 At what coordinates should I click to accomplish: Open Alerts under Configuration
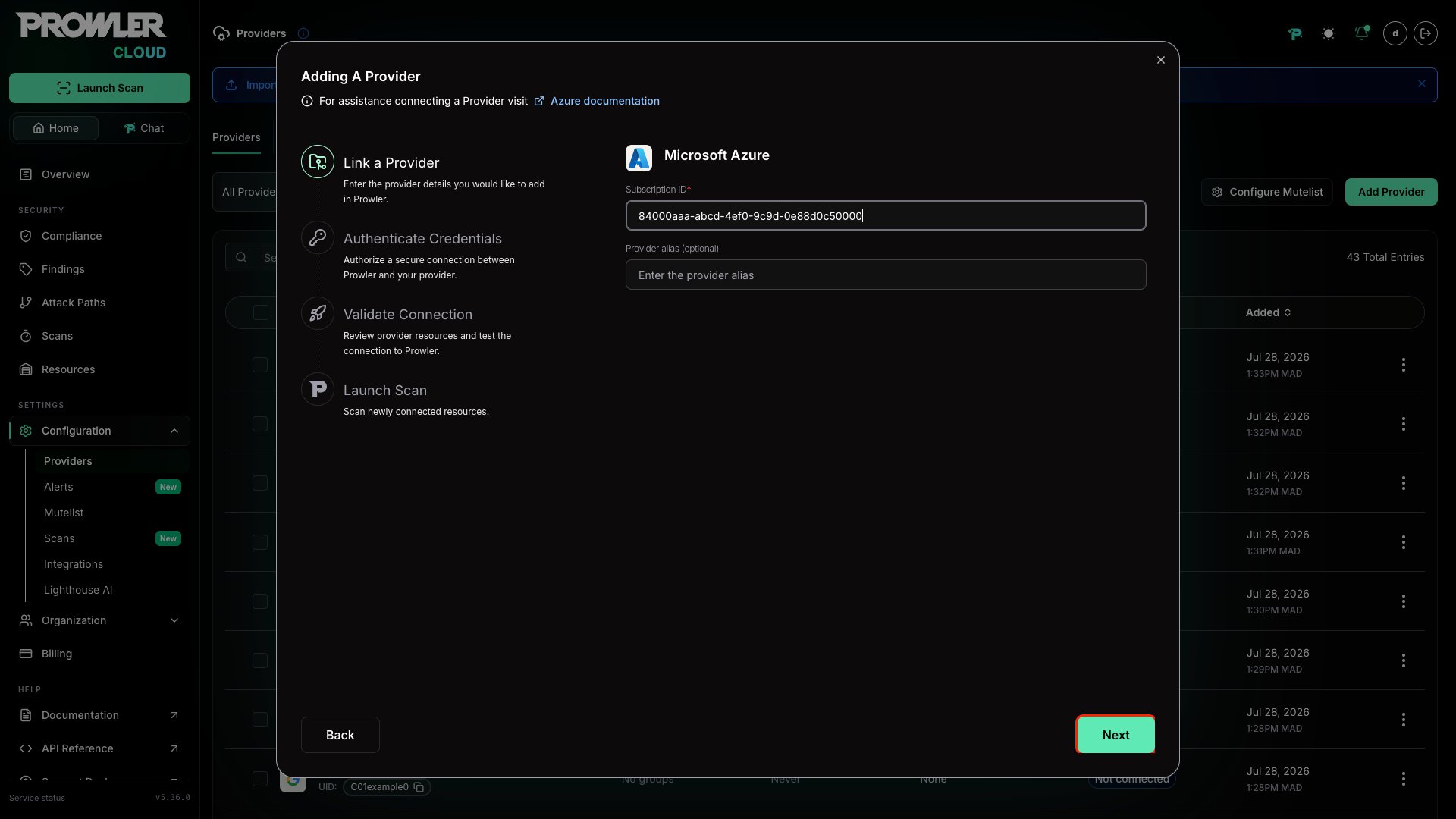coord(58,487)
